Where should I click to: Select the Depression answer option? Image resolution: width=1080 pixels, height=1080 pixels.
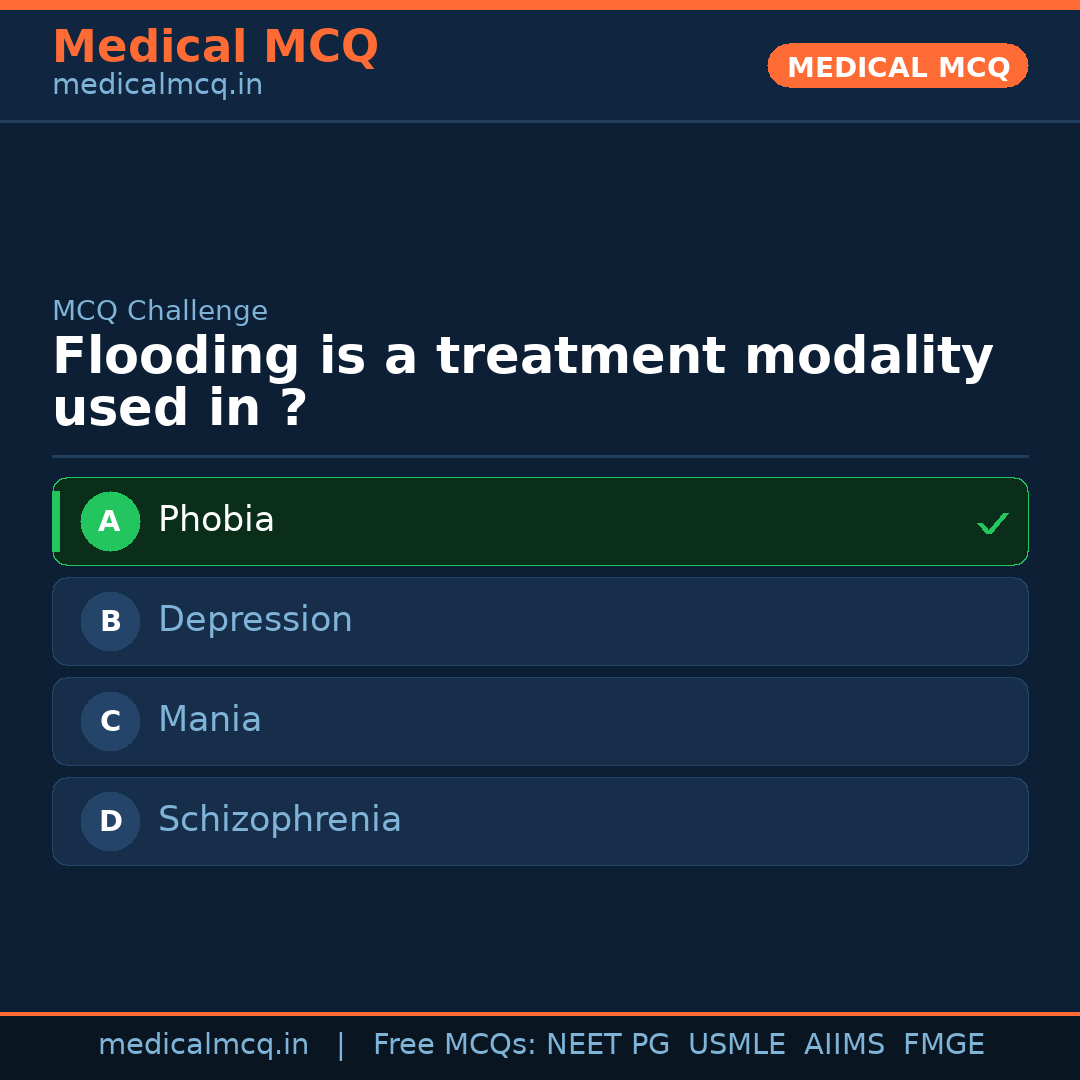pos(540,621)
